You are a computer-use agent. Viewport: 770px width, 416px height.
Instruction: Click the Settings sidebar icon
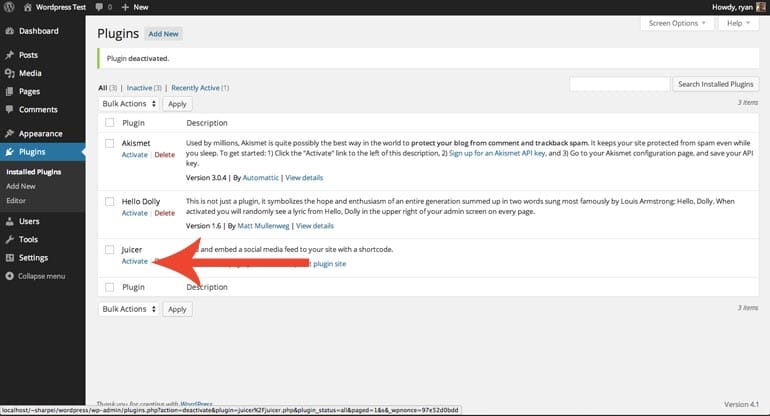[9, 258]
